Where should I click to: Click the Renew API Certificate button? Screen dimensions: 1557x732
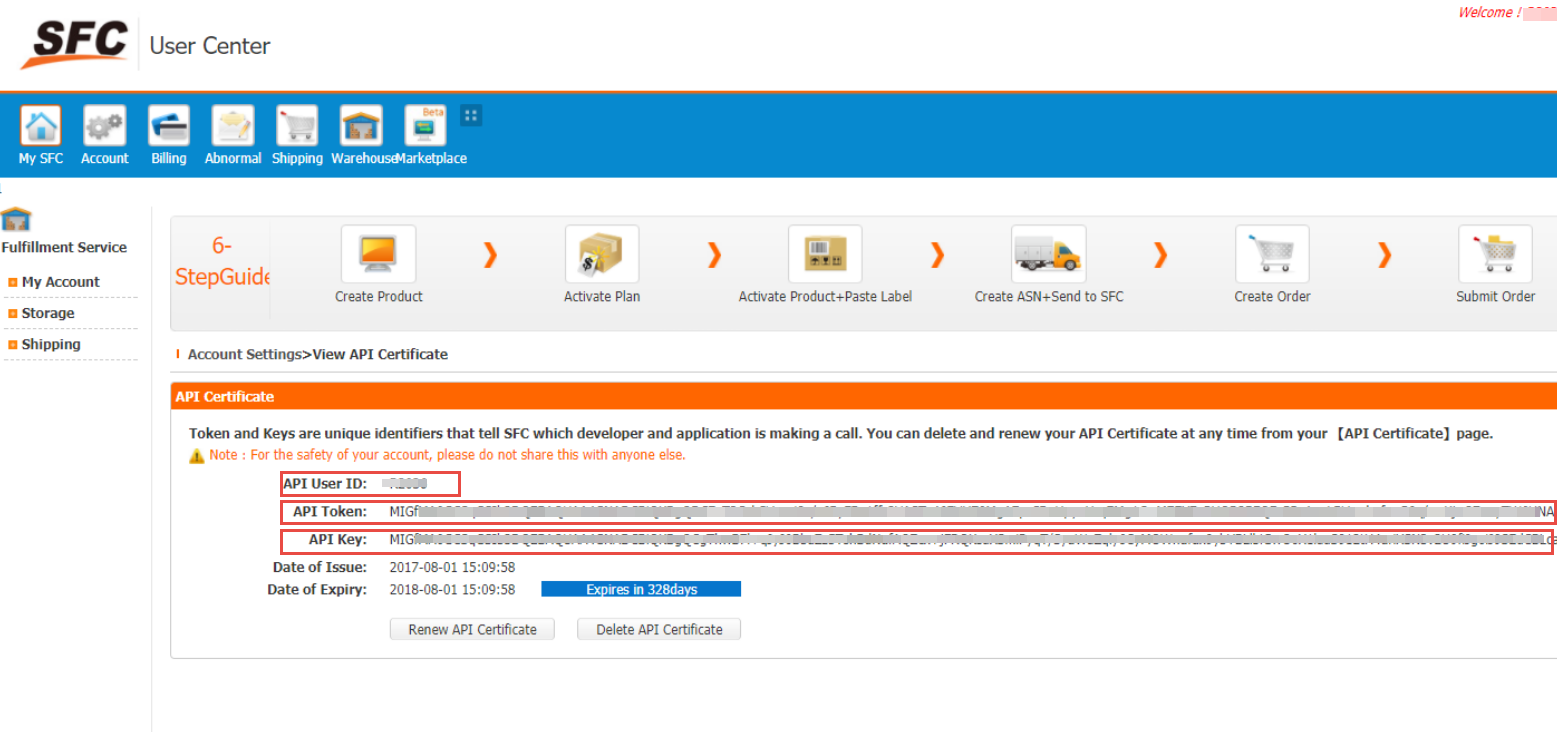tap(472, 629)
